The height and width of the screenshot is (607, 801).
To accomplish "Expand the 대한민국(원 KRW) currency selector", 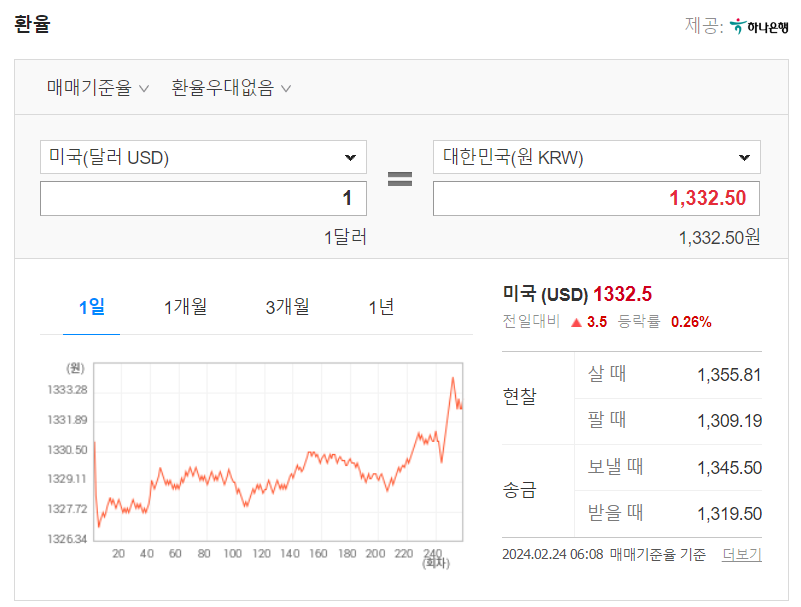I will click(597, 157).
